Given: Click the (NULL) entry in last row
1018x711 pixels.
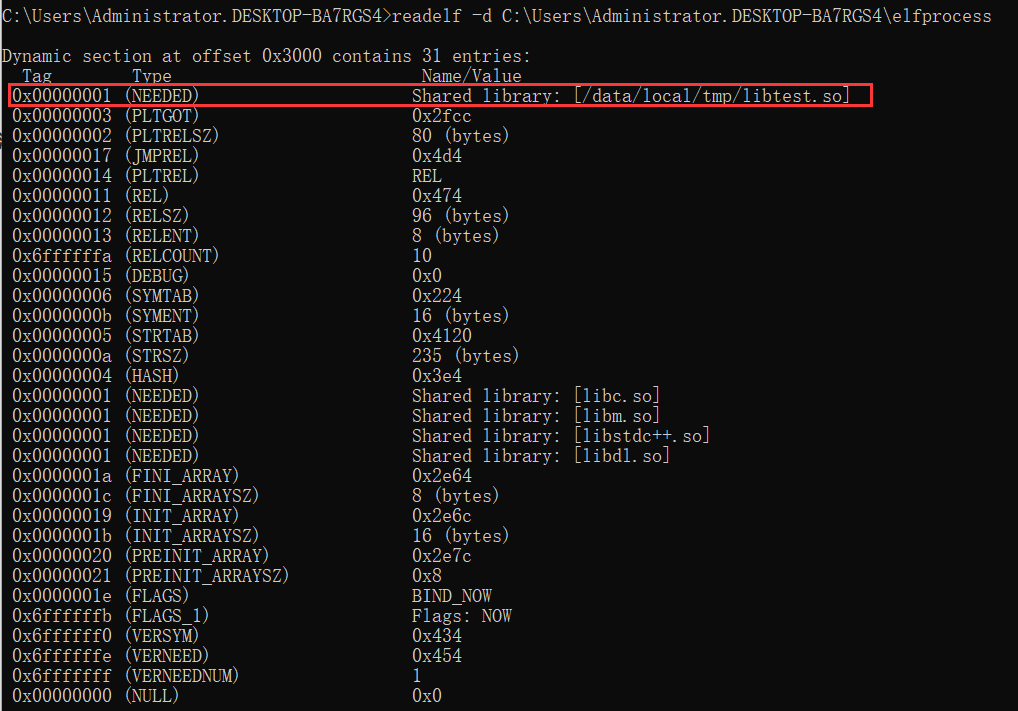Looking at the screenshot, I should point(151,696).
